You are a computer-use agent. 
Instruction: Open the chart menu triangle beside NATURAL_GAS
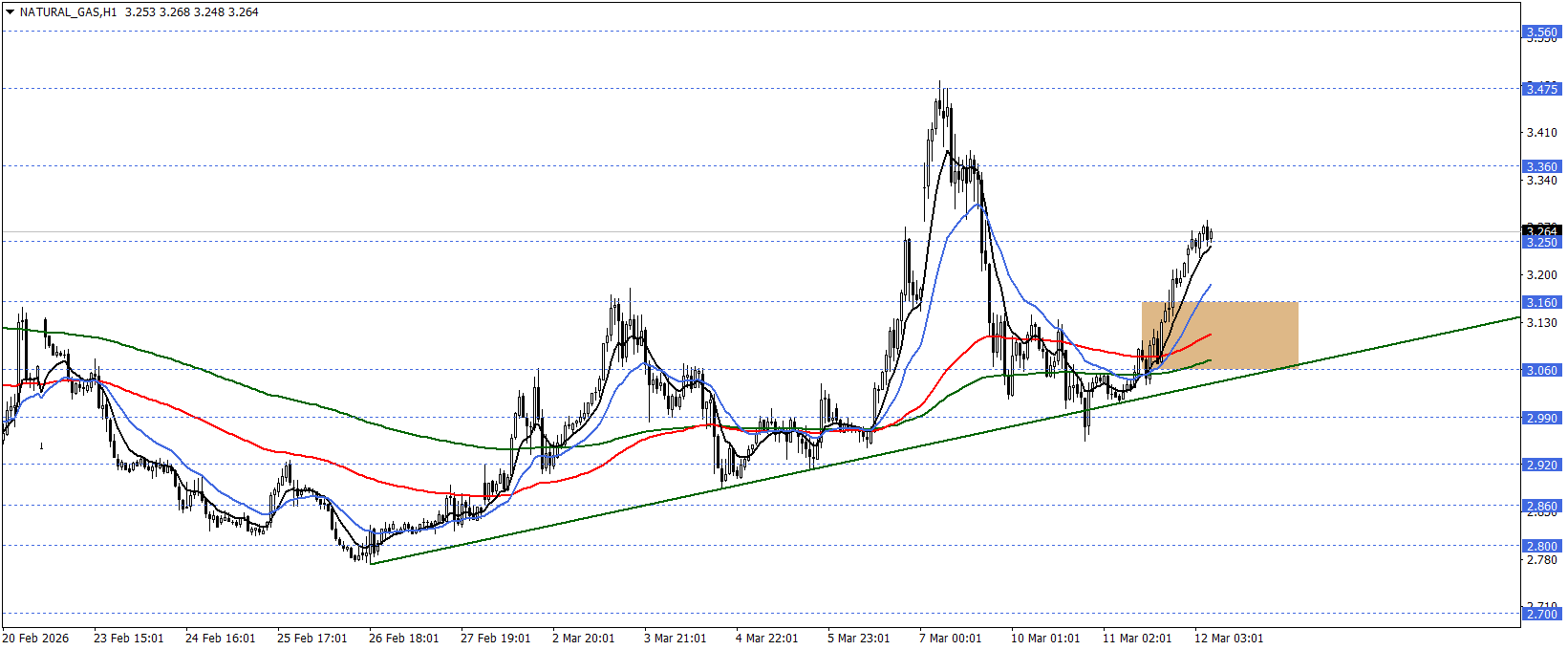tap(10, 12)
